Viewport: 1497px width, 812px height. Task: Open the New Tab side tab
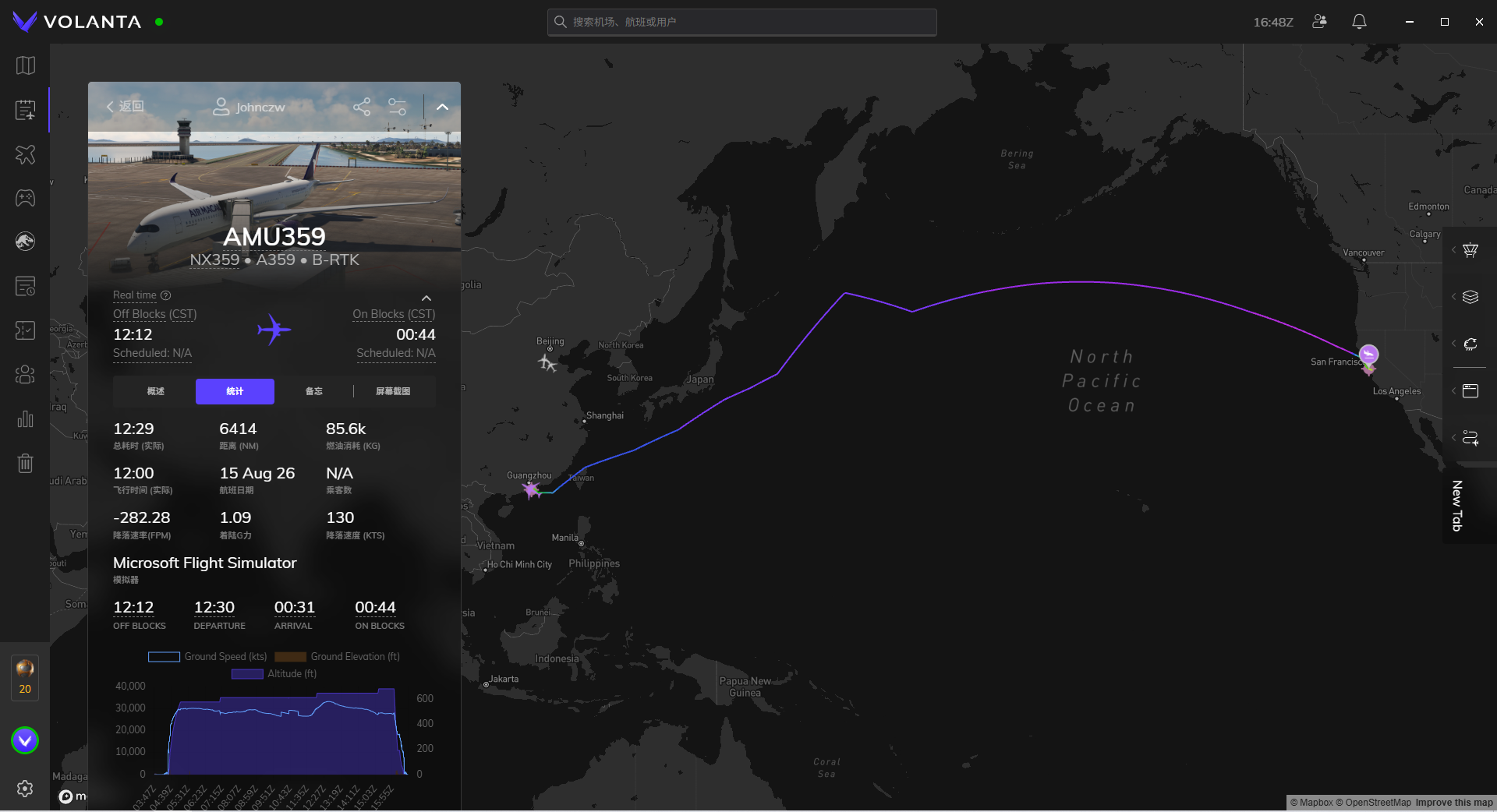pos(1457,506)
